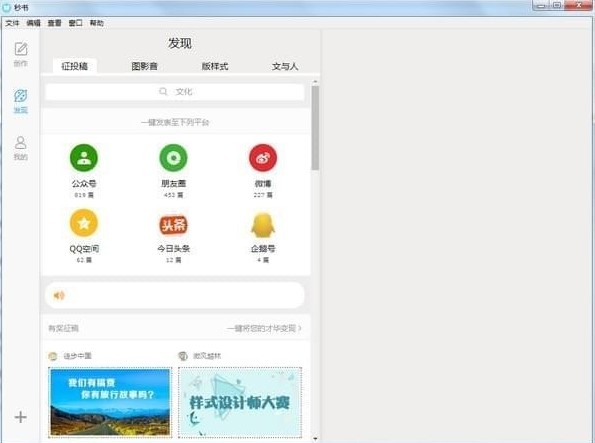The image size is (595, 443).
Task: Open the 帮助 menu
Action: pyautogui.click(x=97, y=23)
